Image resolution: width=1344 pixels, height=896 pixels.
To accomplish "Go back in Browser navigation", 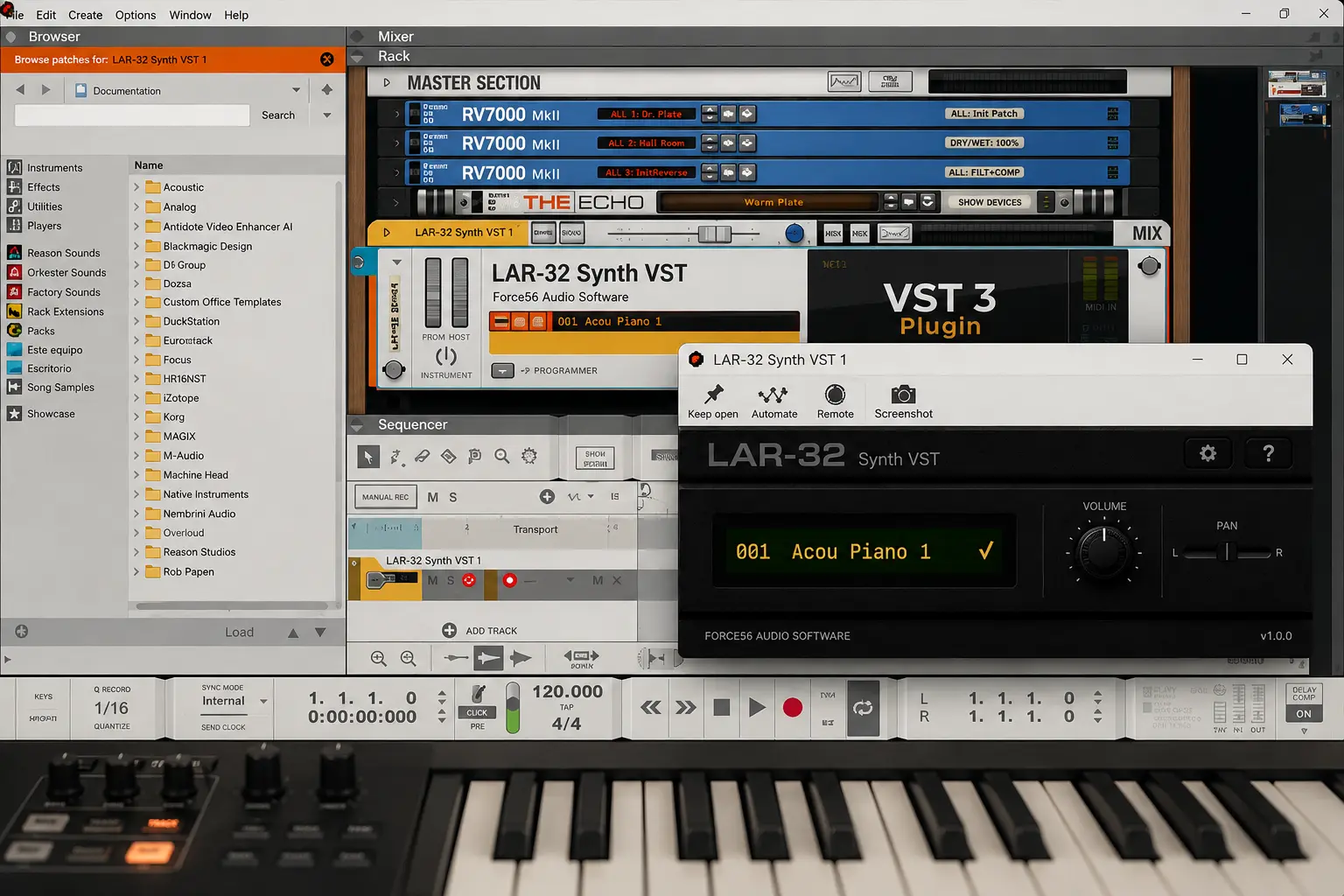I will coord(20,90).
